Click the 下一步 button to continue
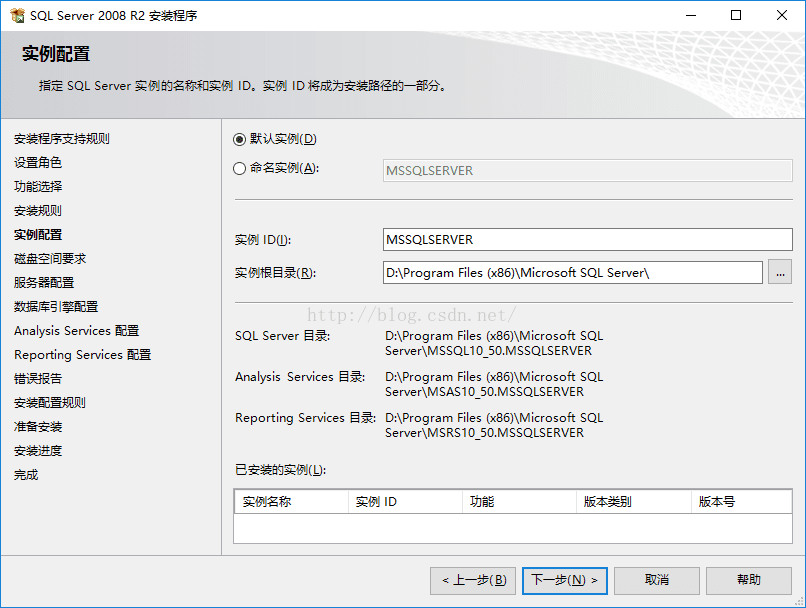The width and height of the screenshot is (806, 608). (564, 580)
